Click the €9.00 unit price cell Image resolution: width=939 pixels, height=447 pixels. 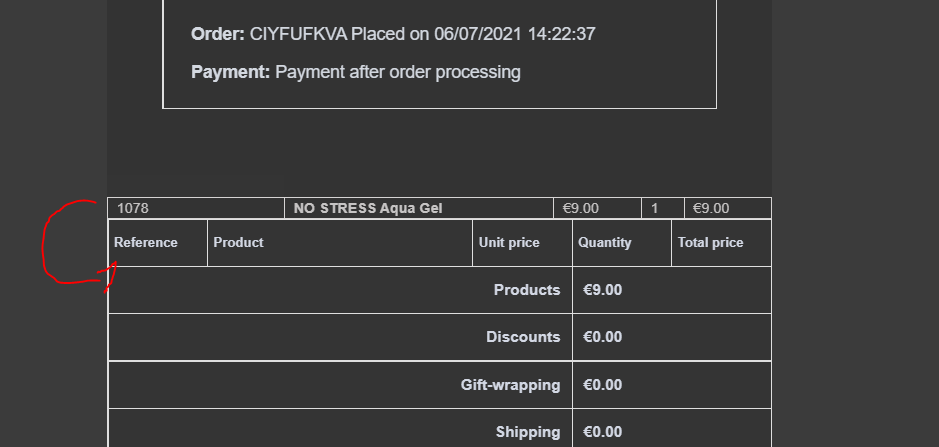tap(597, 208)
